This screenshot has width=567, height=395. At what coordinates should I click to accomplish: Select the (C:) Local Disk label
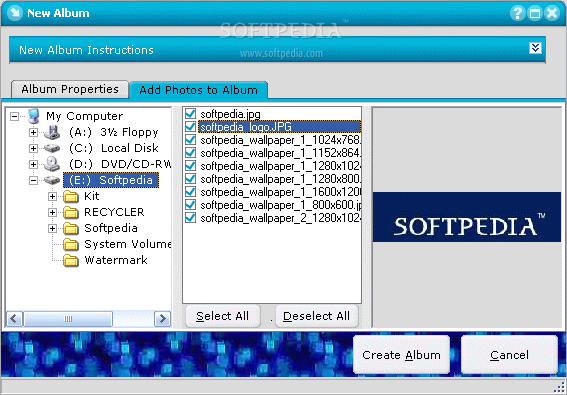114,148
